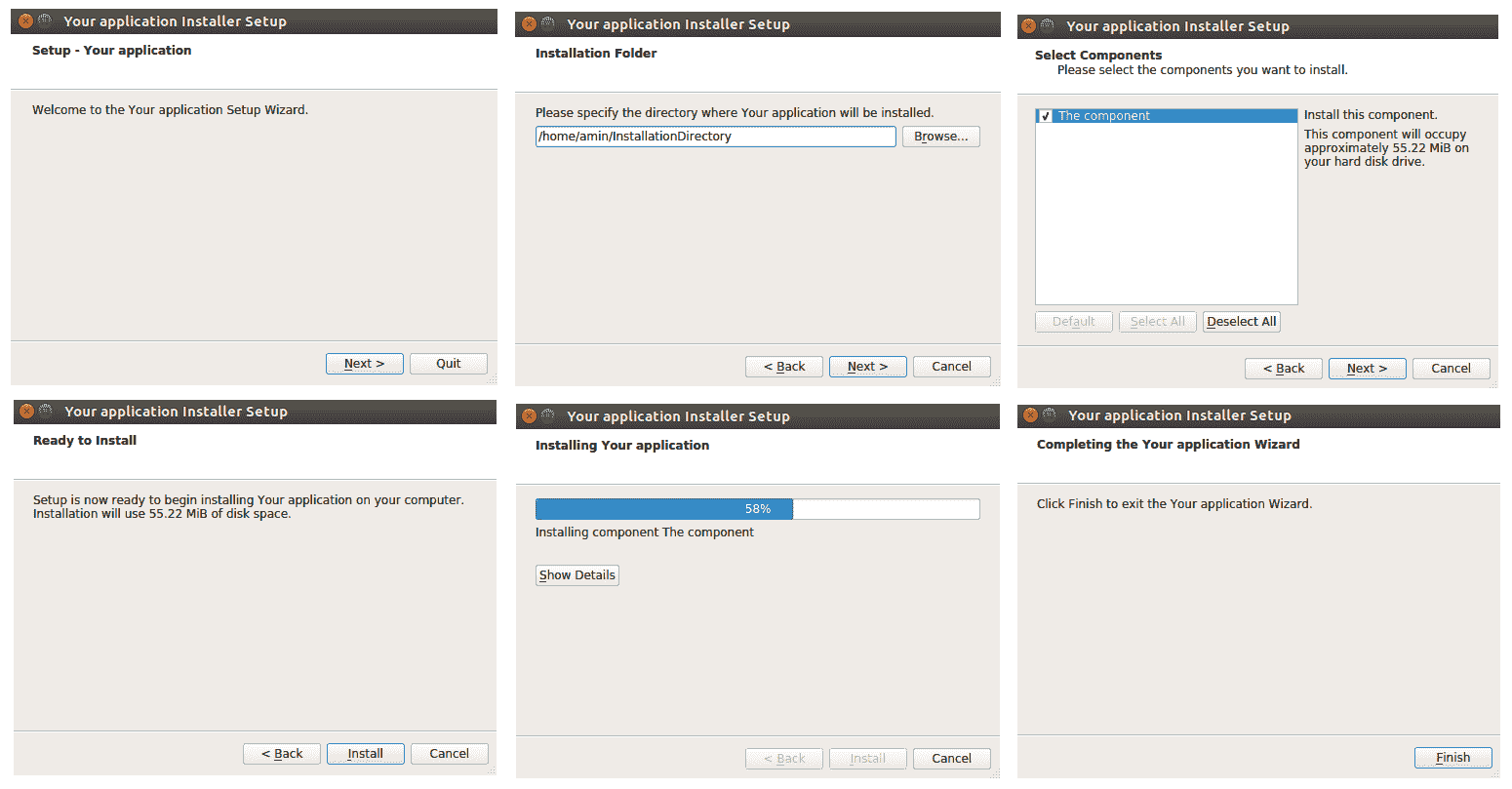Expand Show Details during installation
Screen dimensions: 1512x789
(x=577, y=575)
